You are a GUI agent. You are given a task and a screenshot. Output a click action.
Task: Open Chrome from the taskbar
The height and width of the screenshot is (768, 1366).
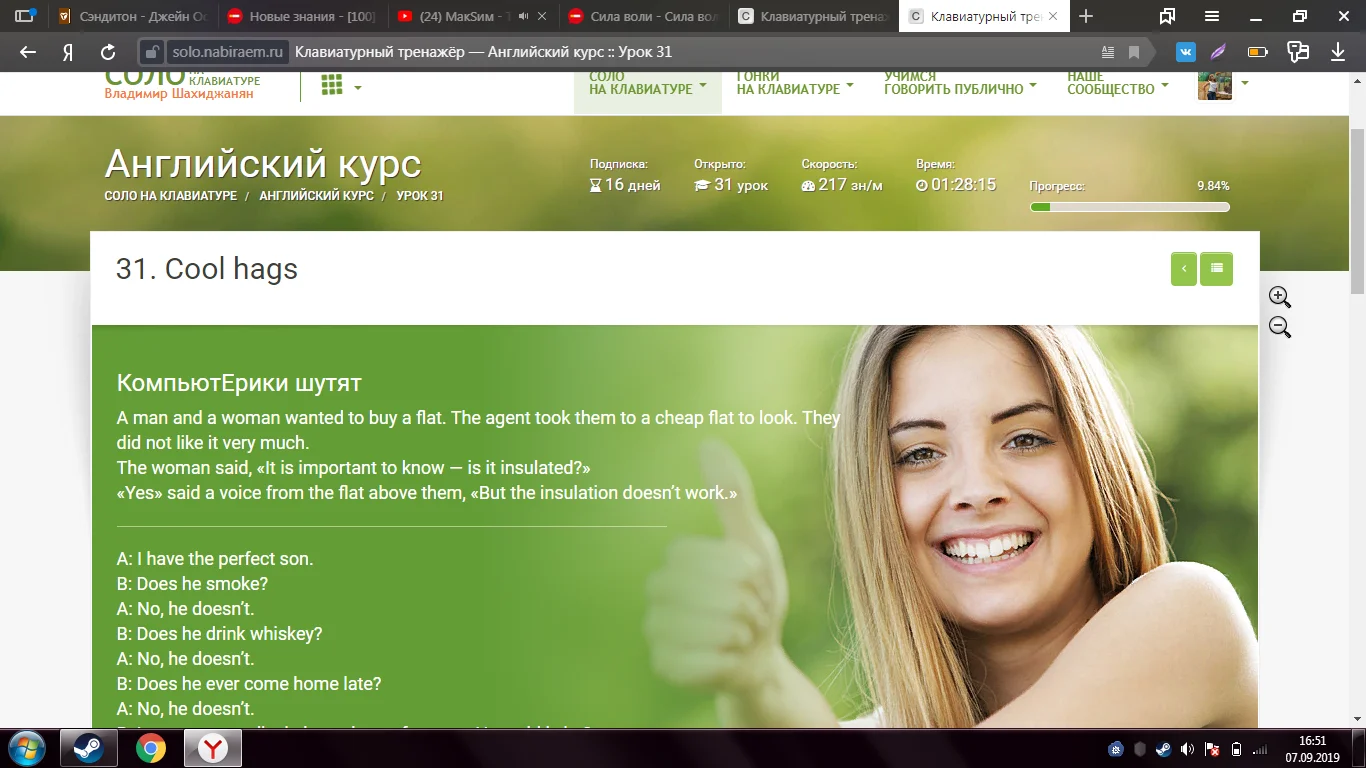click(148, 748)
